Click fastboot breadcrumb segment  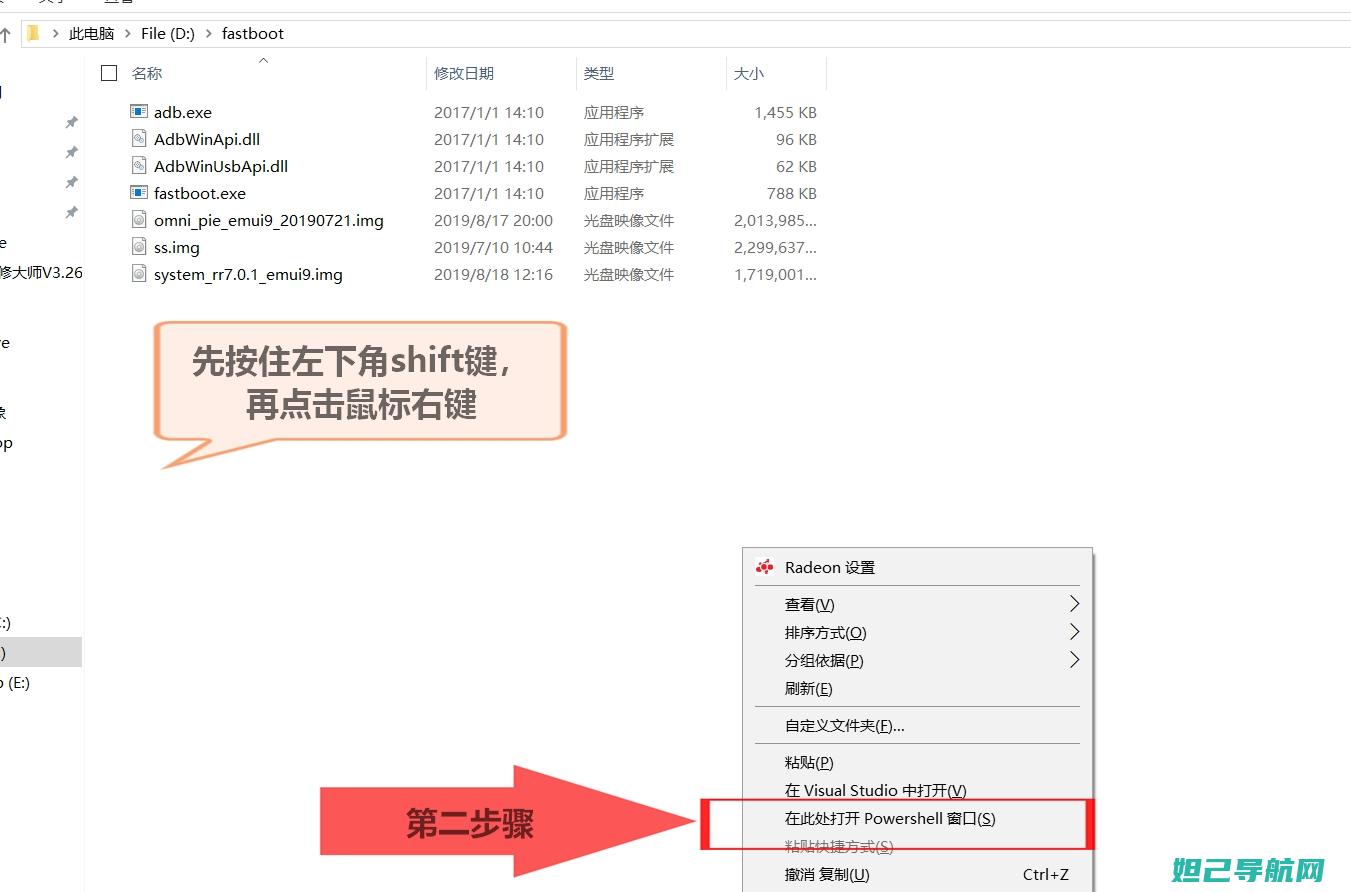(253, 34)
